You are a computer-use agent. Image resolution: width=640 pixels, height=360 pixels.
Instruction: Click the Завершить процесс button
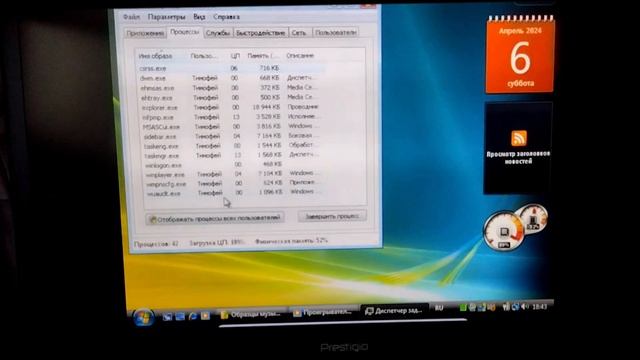[x=332, y=216]
